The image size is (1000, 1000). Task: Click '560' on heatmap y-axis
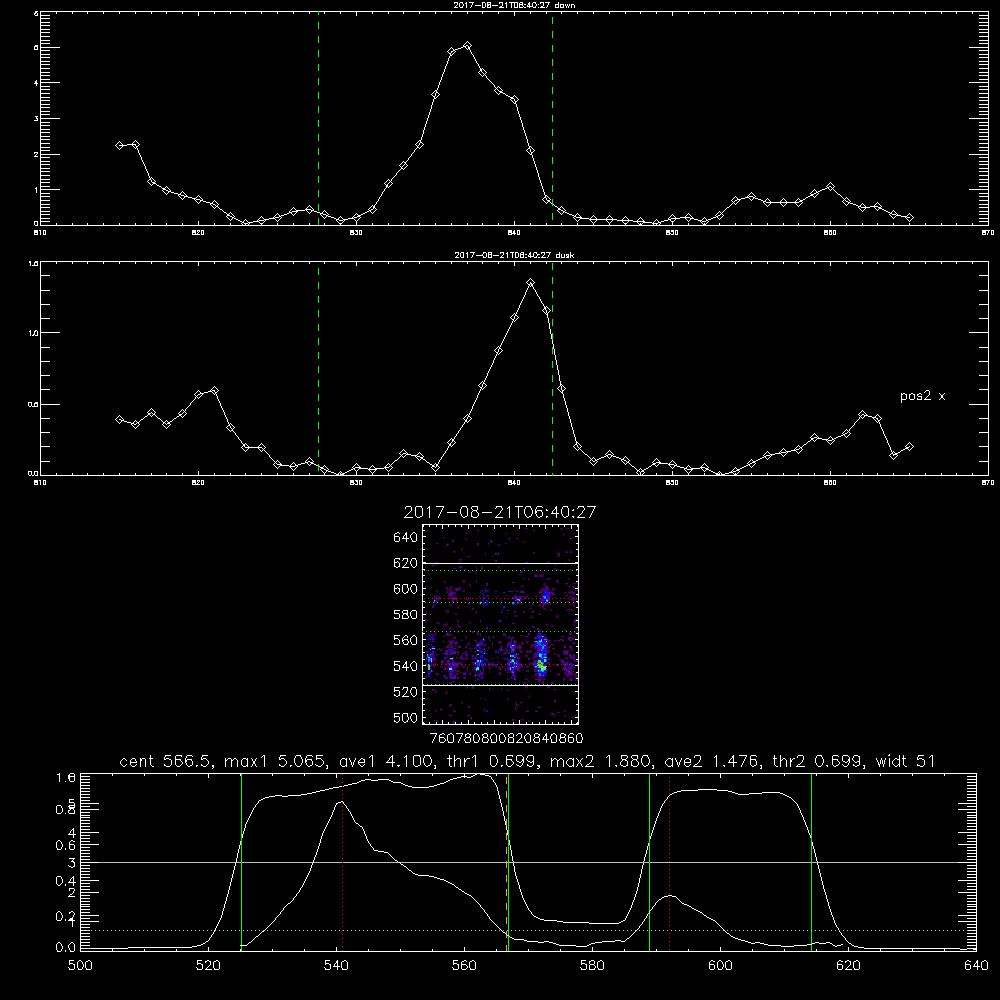coord(405,640)
